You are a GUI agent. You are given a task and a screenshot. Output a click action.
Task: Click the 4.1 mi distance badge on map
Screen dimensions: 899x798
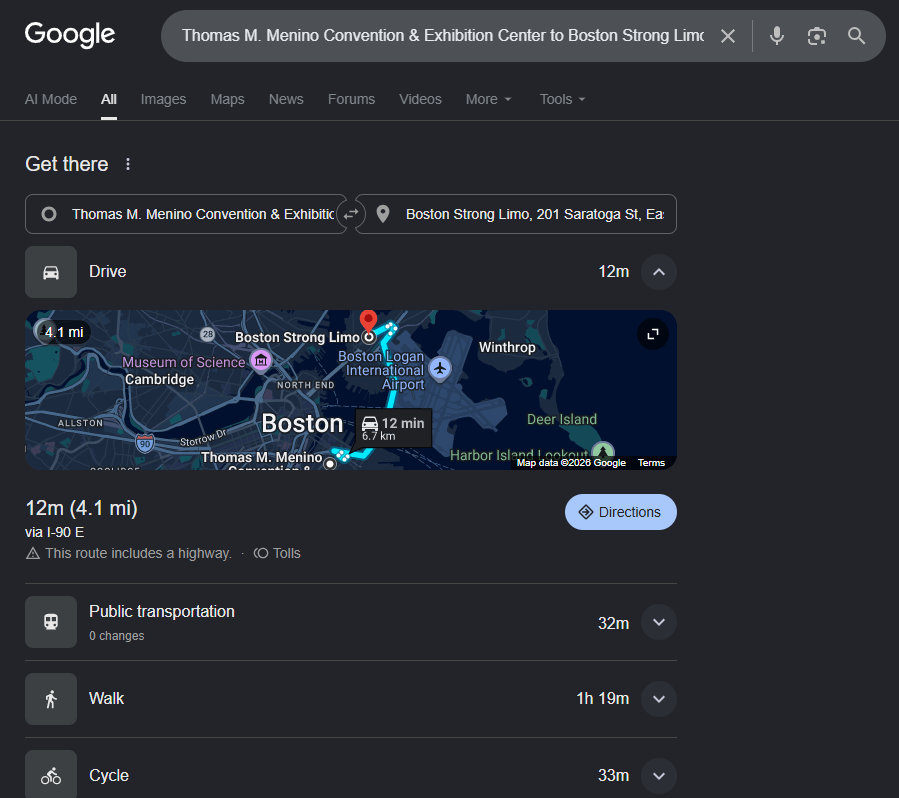coord(63,332)
